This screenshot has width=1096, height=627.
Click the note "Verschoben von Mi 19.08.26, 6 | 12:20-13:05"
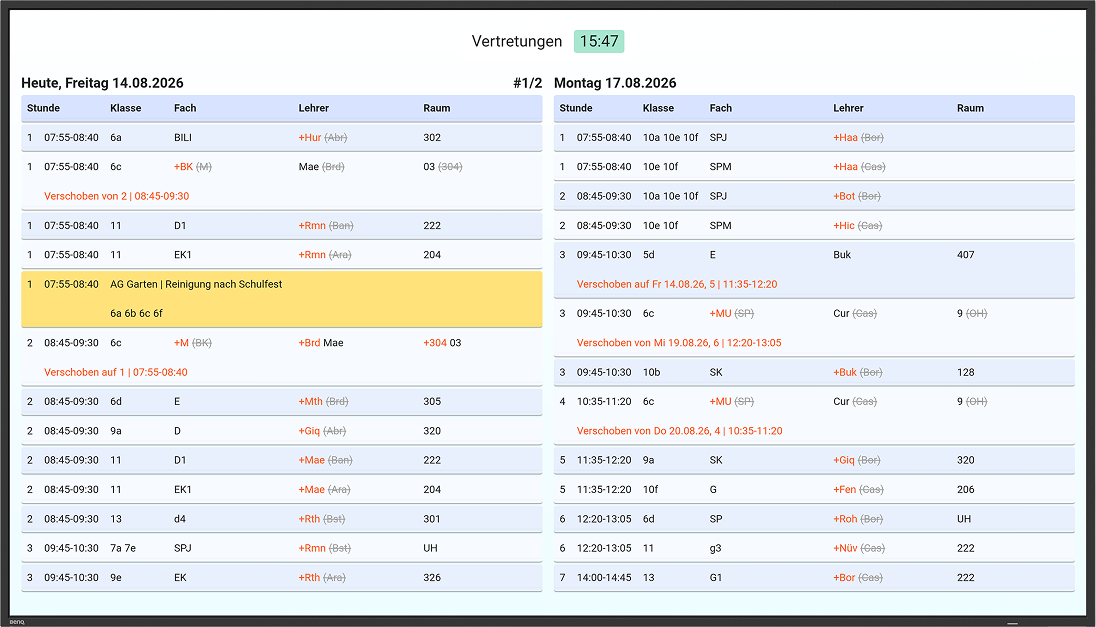point(679,343)
